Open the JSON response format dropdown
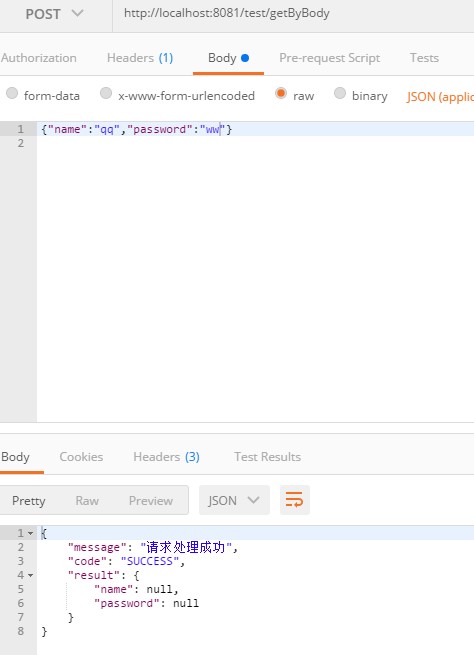 (234, 500)
